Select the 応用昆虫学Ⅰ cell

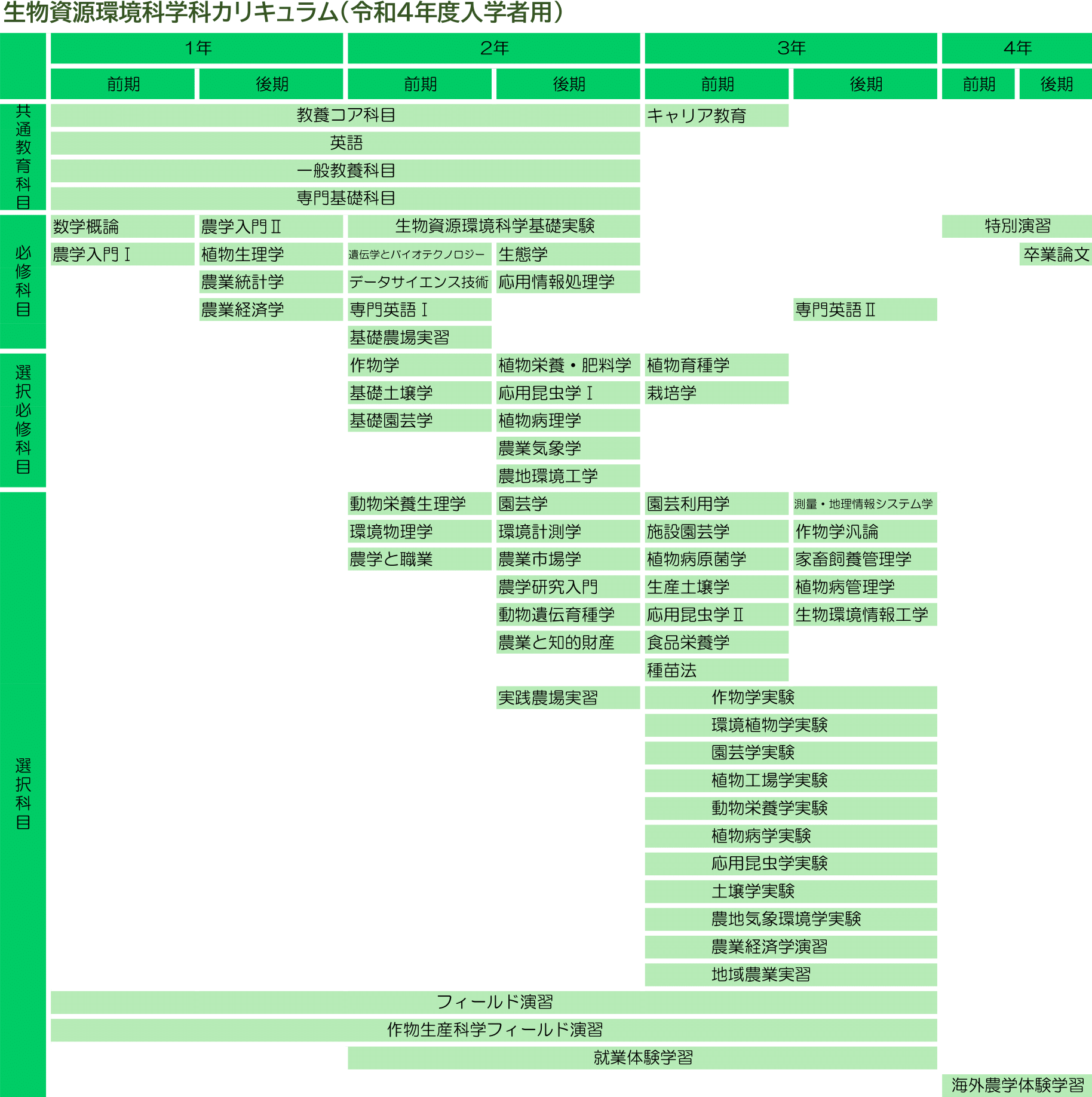(568, 393)
